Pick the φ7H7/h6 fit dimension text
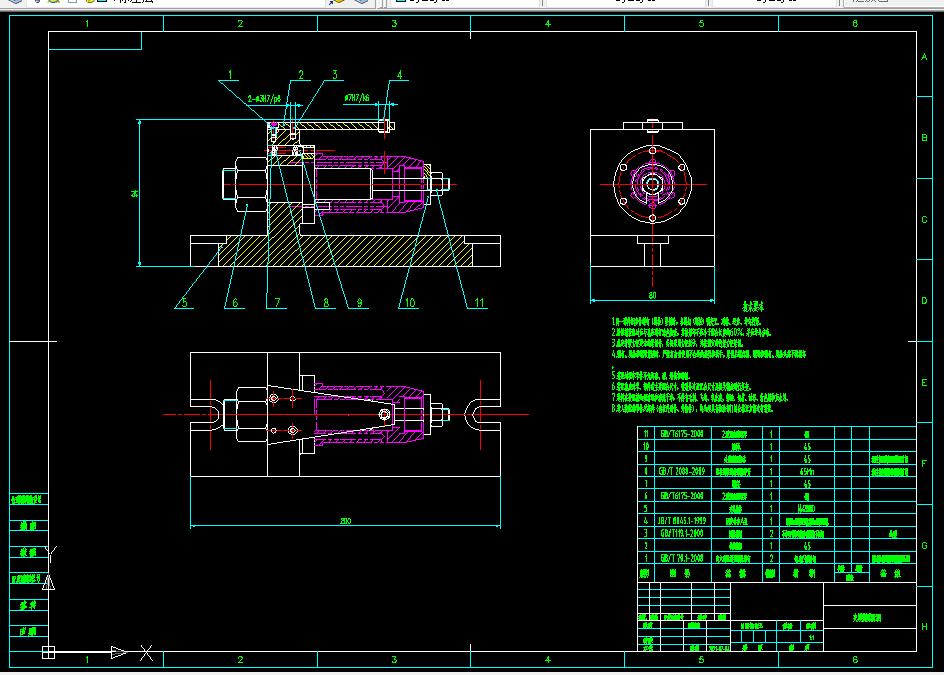 pyautogui.click(x=356, y=98)
